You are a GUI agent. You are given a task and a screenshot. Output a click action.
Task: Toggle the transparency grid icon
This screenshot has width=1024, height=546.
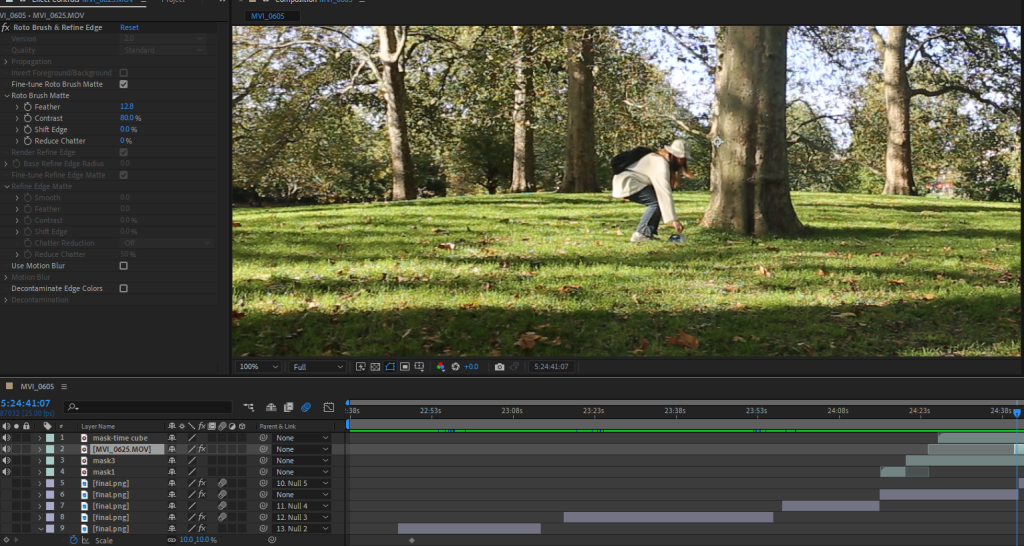[375, 367]
